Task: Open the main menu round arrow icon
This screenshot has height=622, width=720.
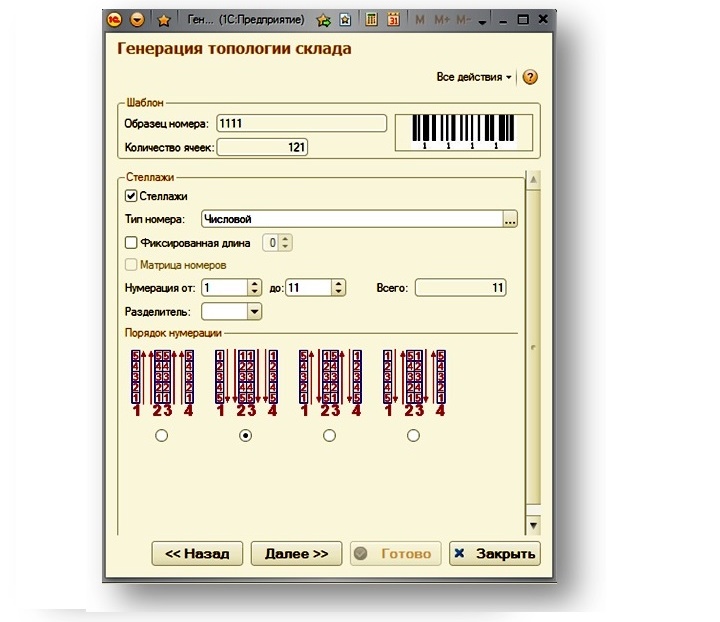Action: pos(137,20)
